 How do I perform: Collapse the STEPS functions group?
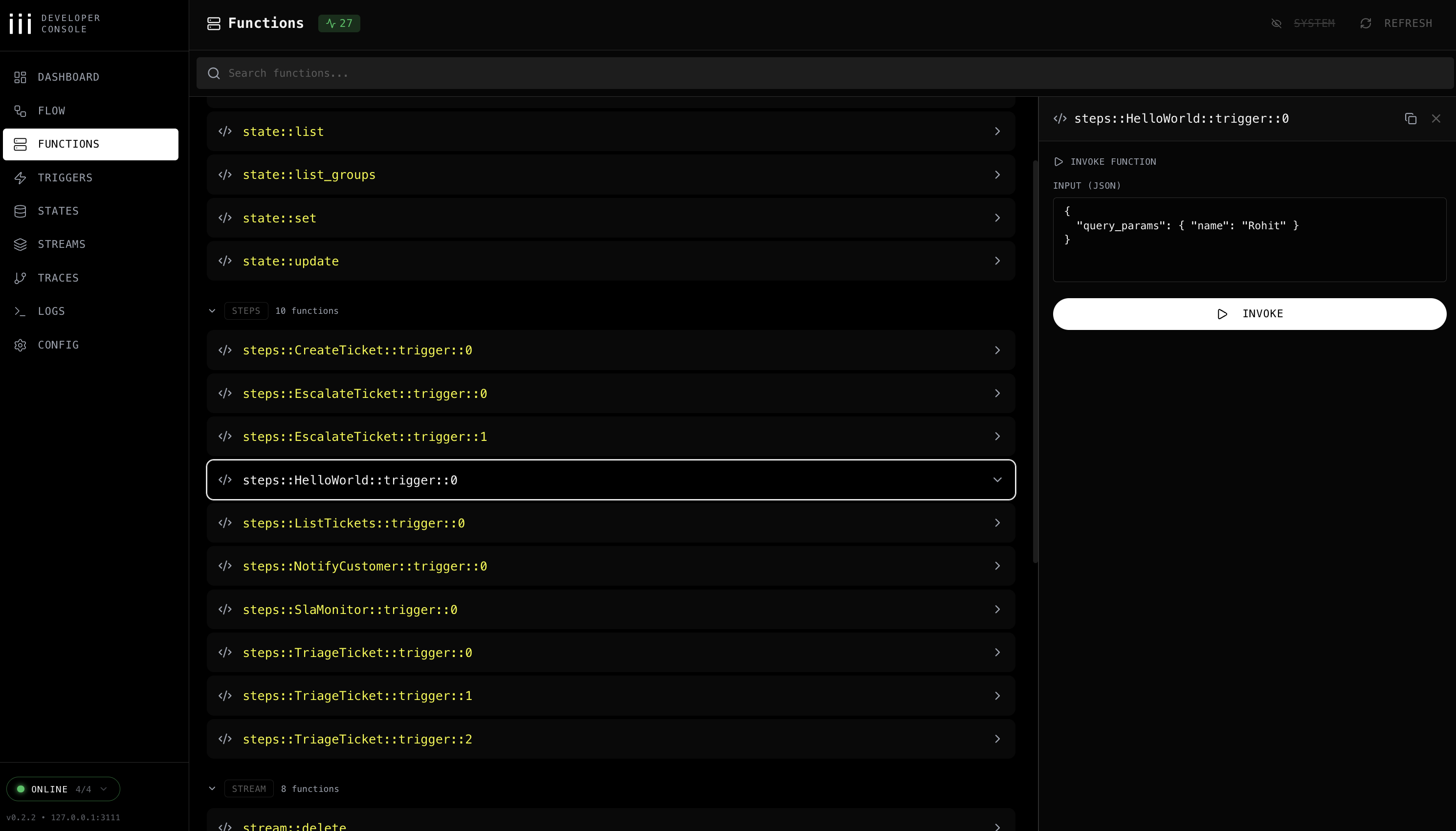pos(212,311)
